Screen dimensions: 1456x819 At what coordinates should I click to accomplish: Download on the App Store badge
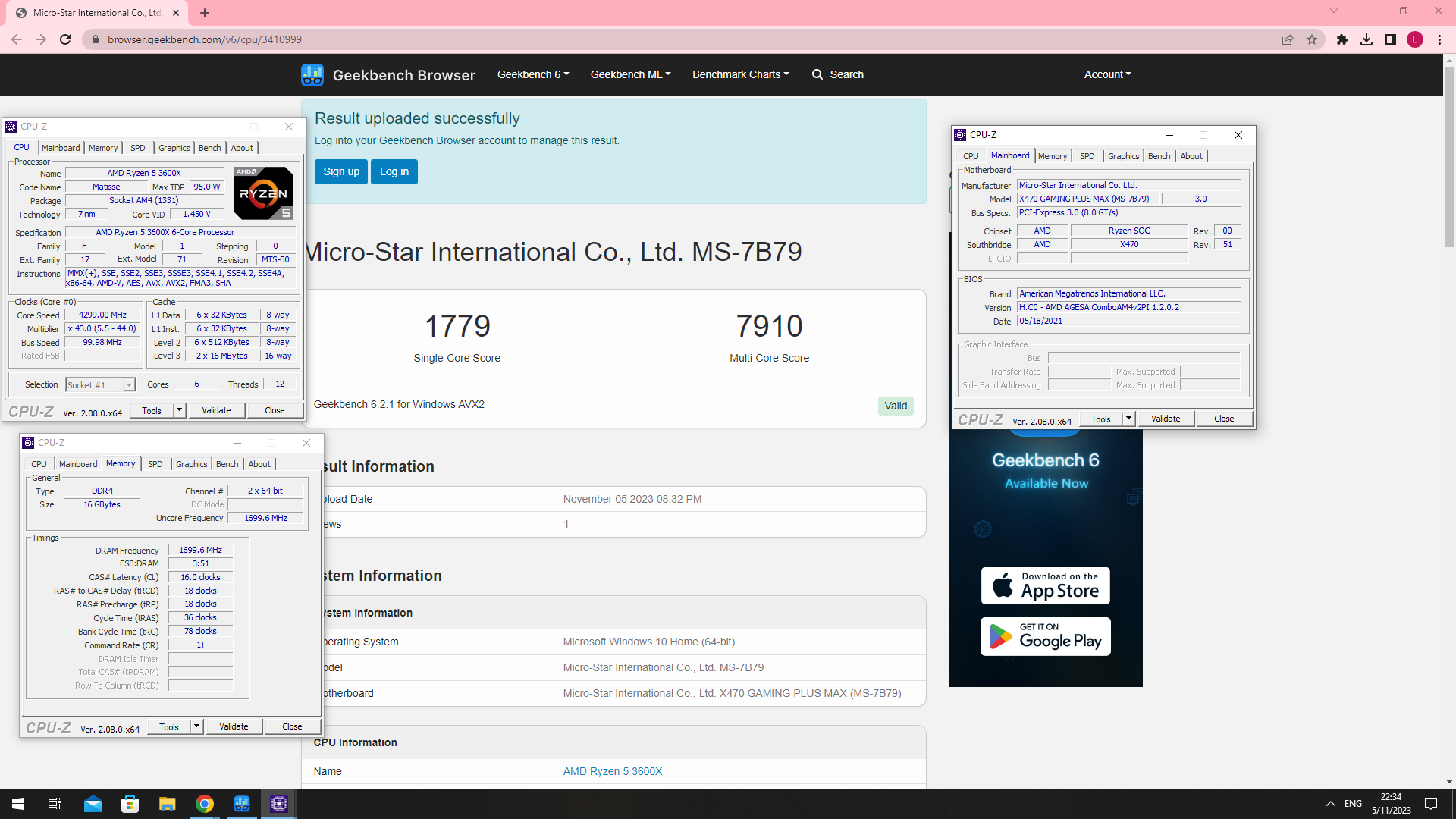[x=1046, y=585]
